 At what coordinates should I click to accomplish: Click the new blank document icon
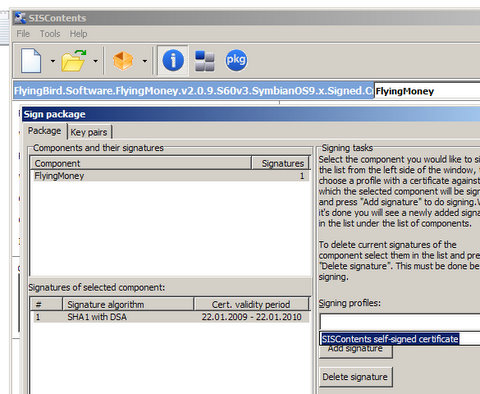(31, 60)
